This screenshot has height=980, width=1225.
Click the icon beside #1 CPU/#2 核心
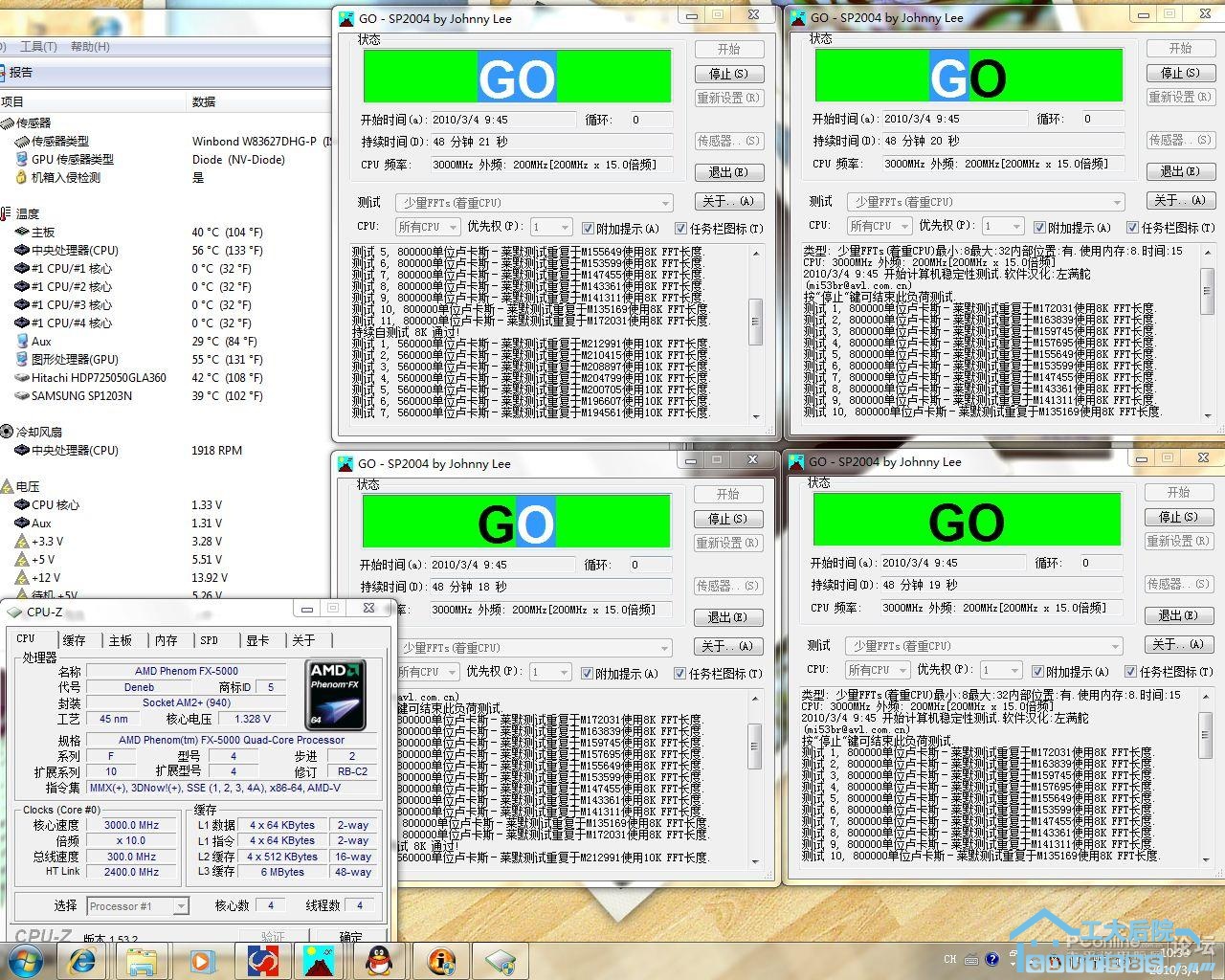point(21,286)
